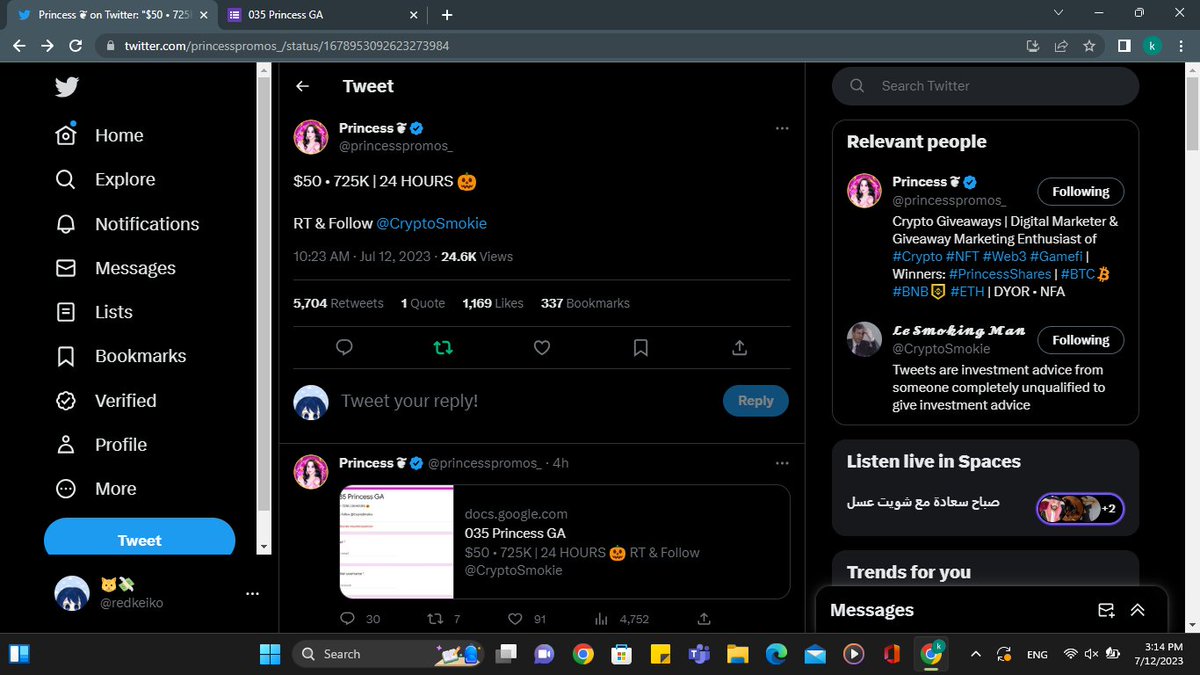The height and width of the screenshot is (675, 1200).
Task: Open a new browser tab
Action: (x=447, y=15)
